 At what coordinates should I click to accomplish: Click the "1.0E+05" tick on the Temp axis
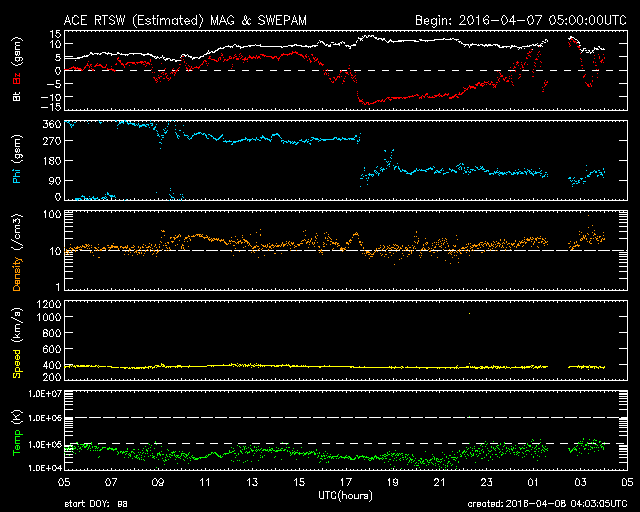point(45,445)
